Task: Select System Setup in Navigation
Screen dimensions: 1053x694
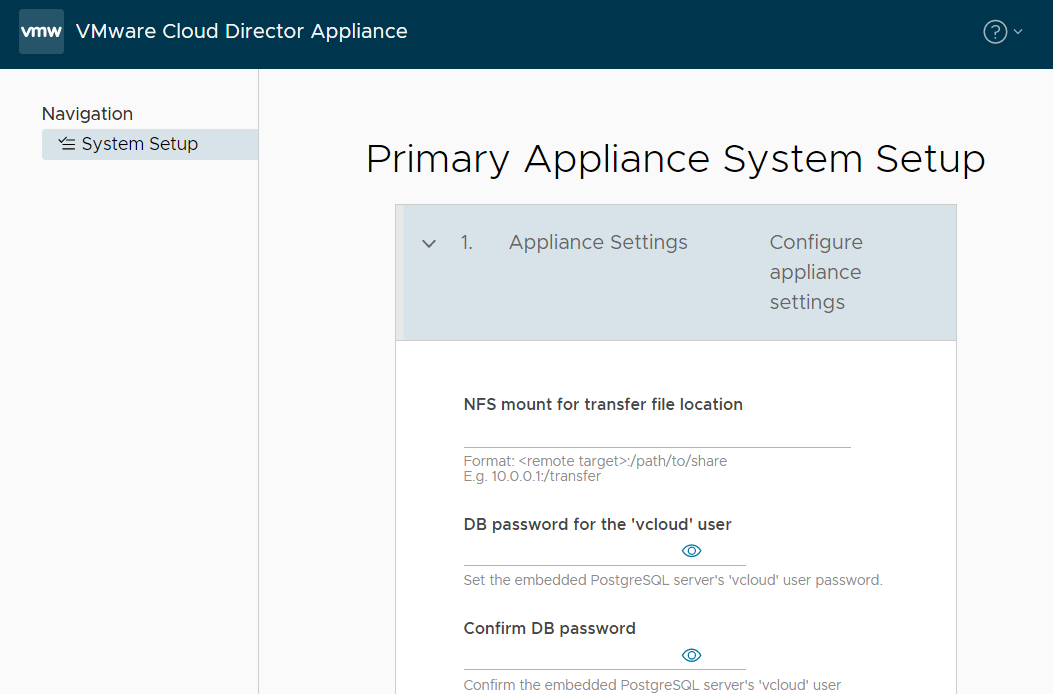Action: [150, 144]
